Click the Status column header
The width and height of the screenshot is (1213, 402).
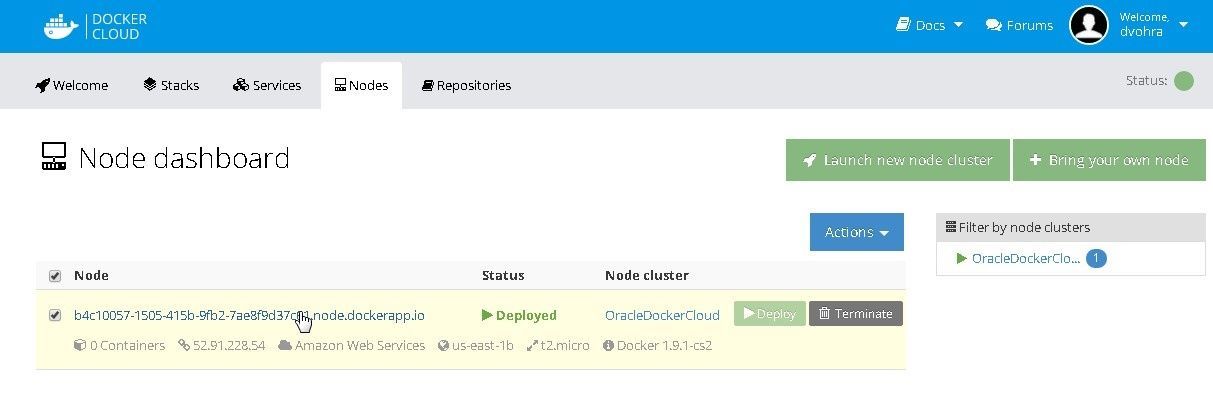coord(503,275)
